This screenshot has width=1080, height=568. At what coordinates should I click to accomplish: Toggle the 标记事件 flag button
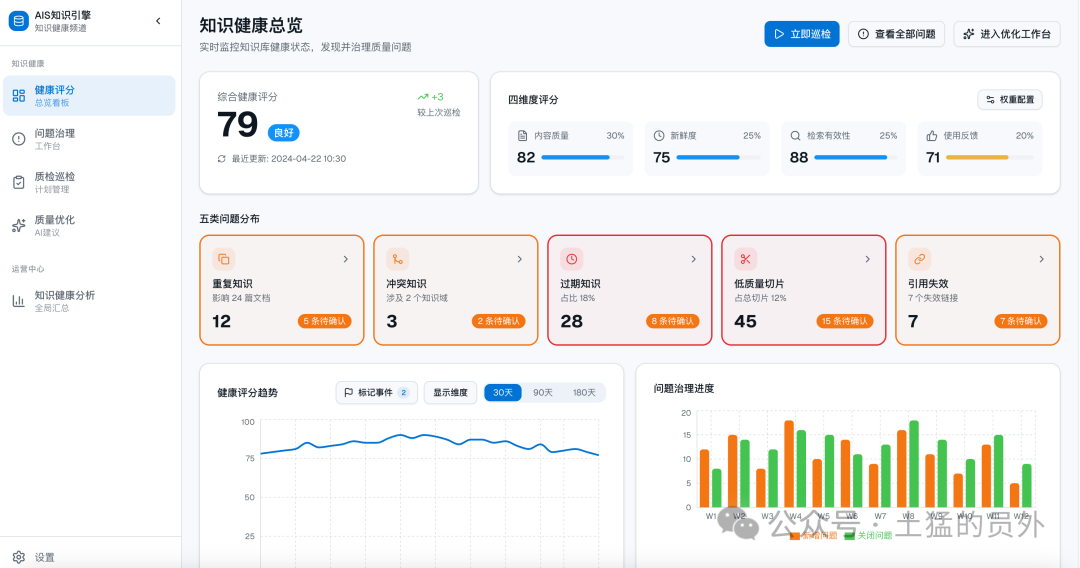coord(376,392)
